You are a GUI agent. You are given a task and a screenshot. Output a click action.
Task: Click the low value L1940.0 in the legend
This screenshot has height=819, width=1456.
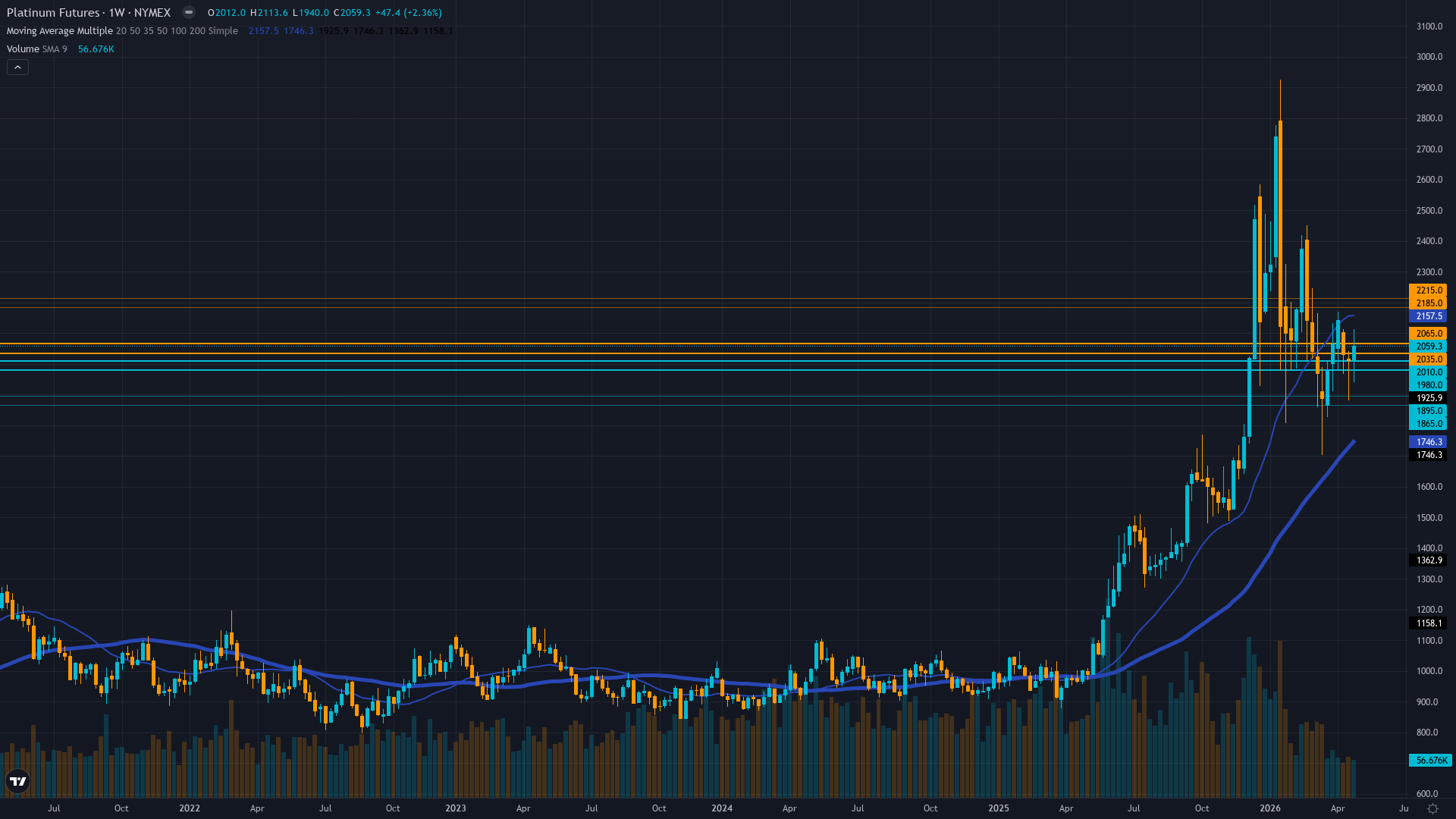pyautogui.click(x=311, y=13)
